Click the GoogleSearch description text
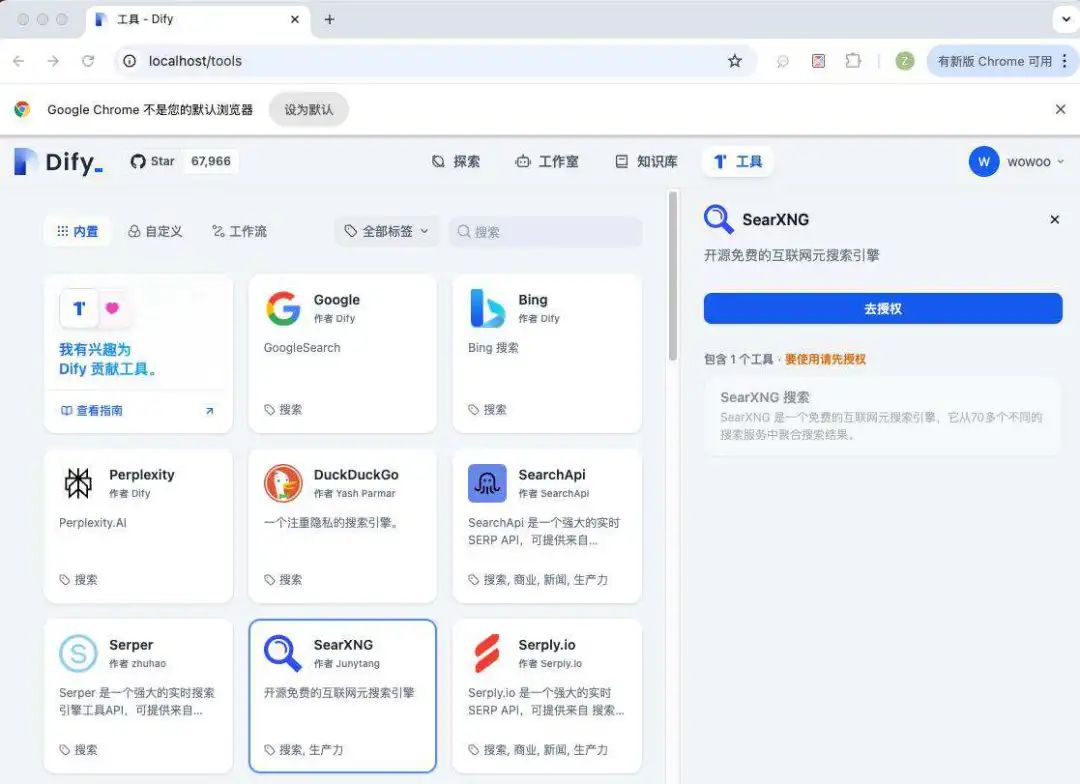 click(x=302, y=348)
